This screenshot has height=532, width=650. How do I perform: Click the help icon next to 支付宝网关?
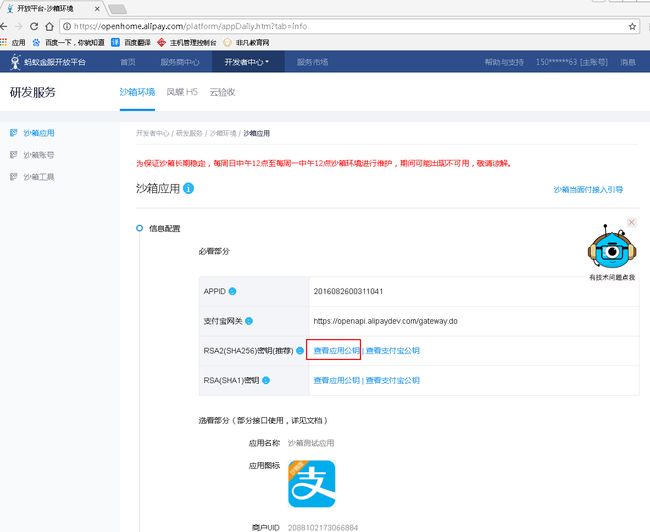click(249, 321)
